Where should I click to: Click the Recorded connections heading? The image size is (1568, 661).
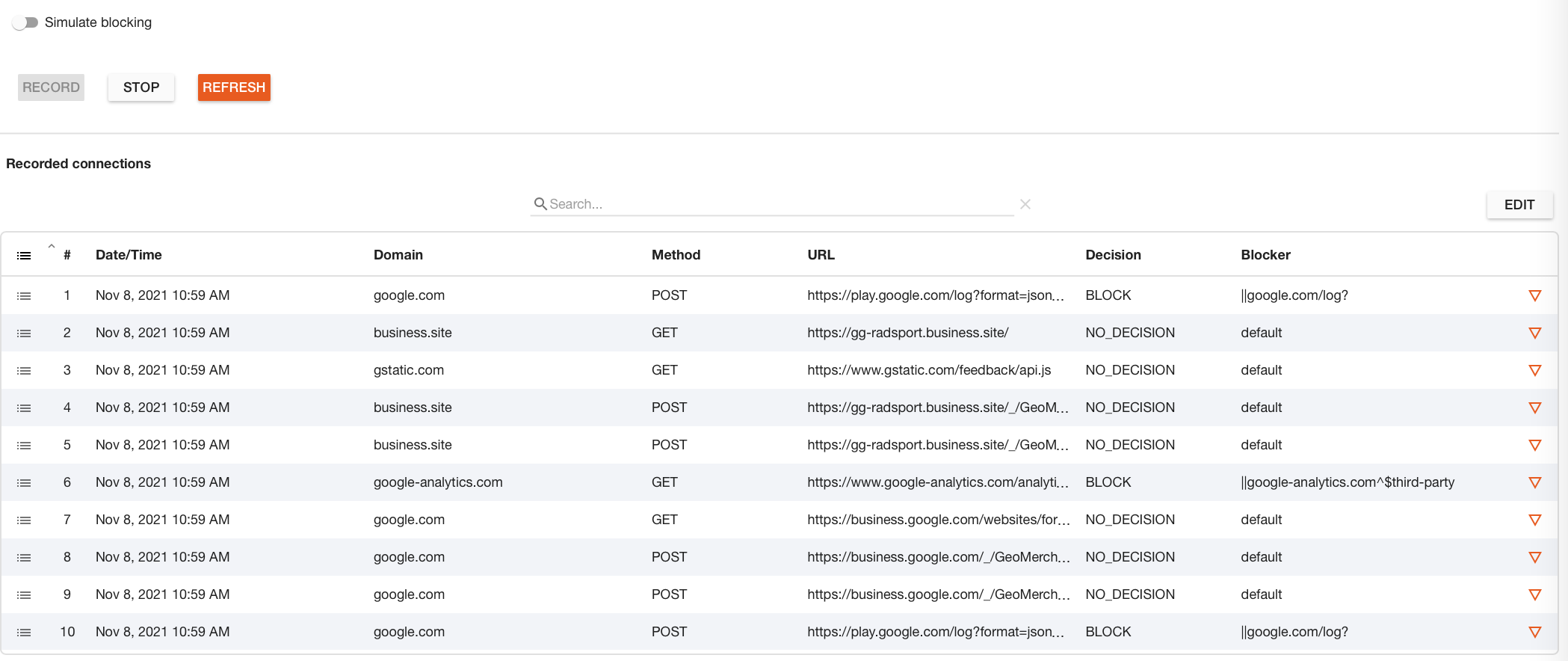point(78,164)
